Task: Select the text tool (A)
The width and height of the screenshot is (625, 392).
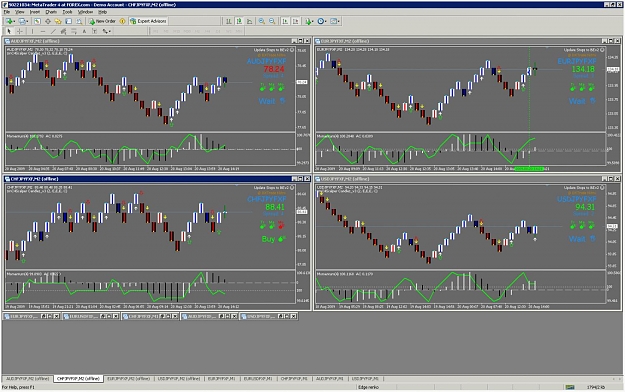Action: 84,31
